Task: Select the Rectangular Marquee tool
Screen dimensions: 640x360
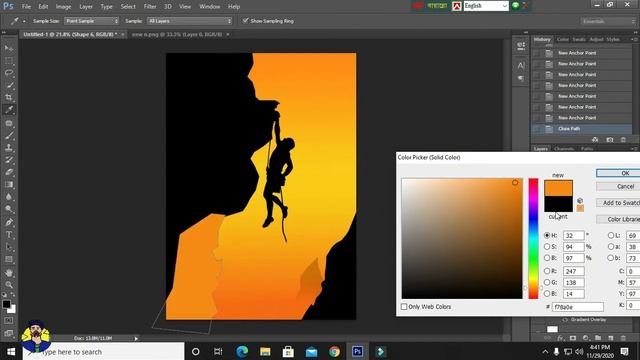Action: coord(9,61)
